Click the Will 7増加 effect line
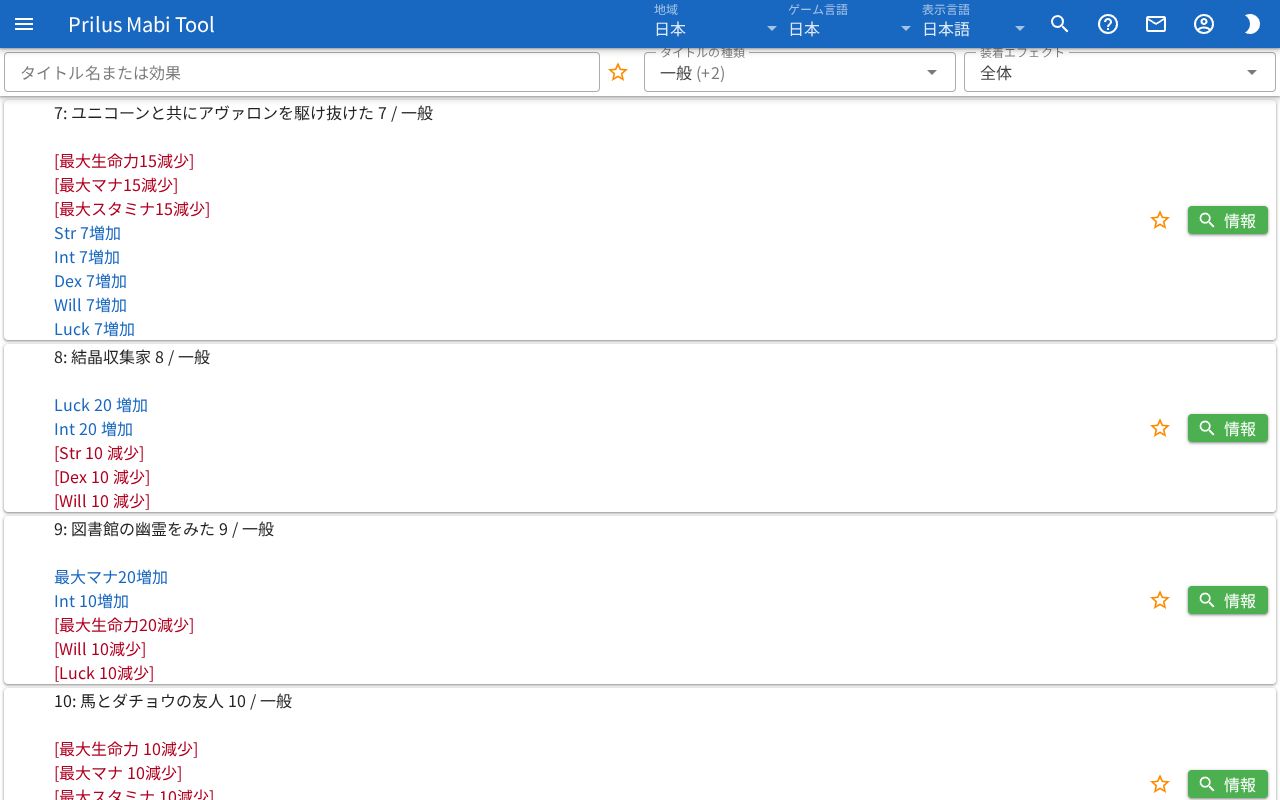The width and height of the screenshot is (1280, 800). pyautogui.click(x=90, y=305)
